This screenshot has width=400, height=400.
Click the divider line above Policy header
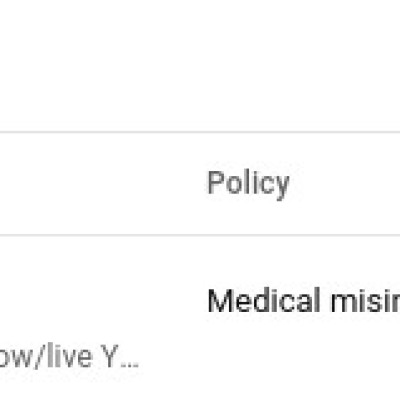coord(200,132)
